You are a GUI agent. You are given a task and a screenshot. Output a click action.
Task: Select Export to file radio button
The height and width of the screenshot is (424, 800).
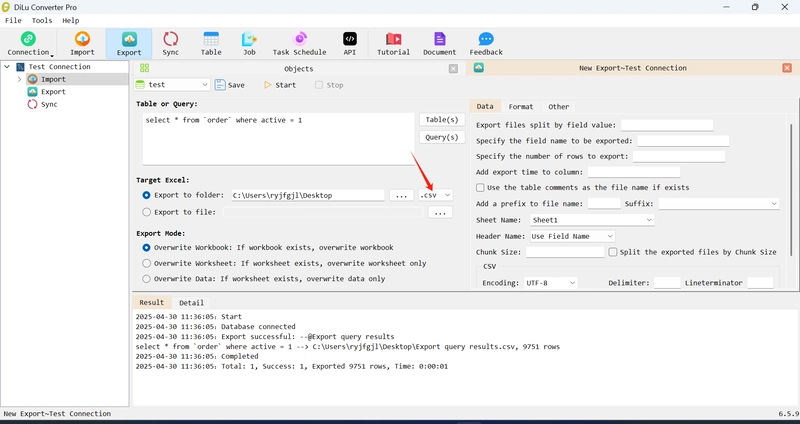[146, 212]
